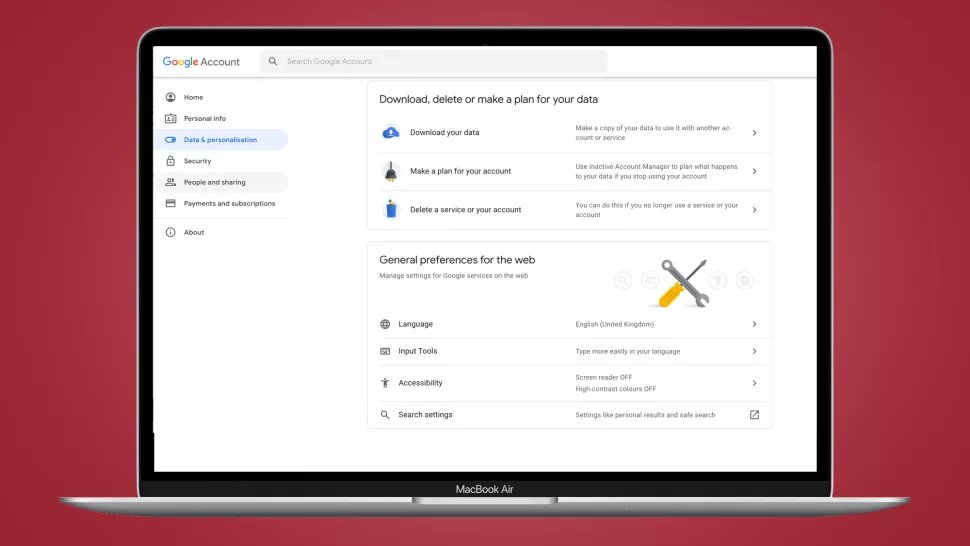Go to Security section

221,161
